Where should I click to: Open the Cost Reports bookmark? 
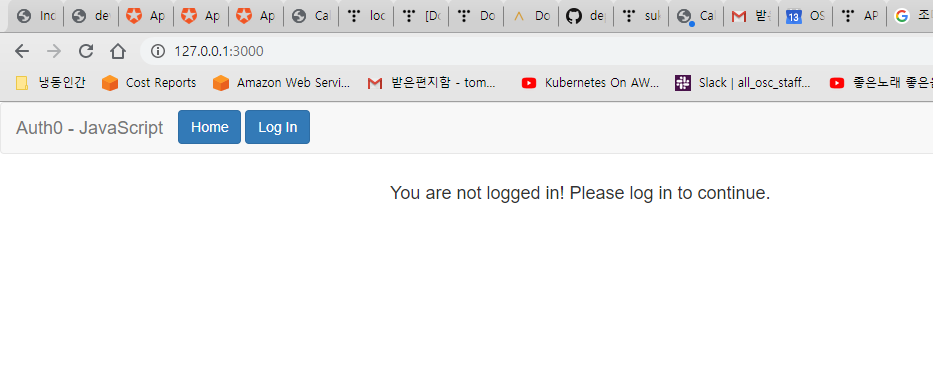[x=149, y=83]
